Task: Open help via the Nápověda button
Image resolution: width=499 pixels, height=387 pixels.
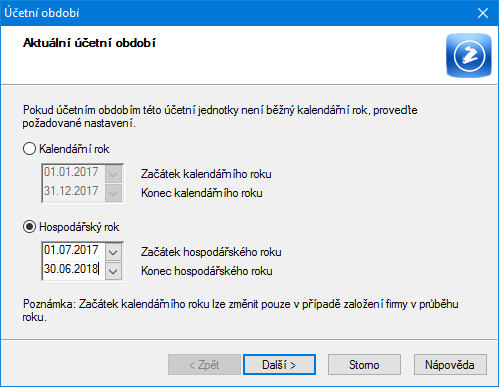Action: 450,365
